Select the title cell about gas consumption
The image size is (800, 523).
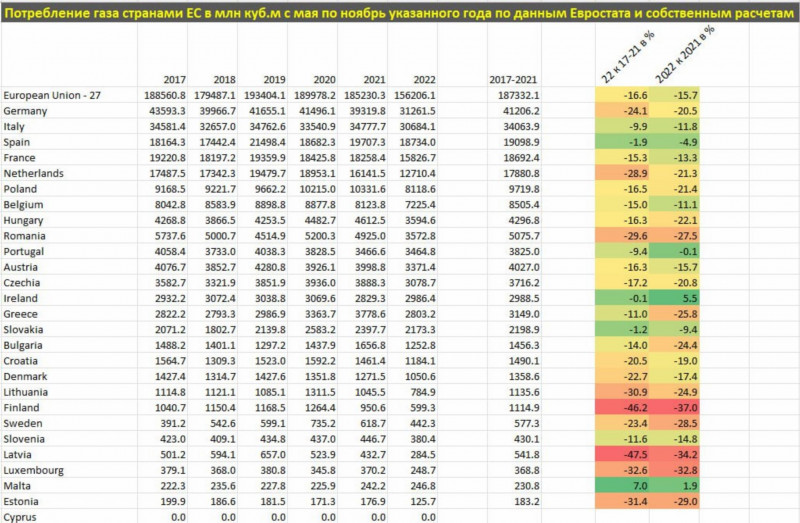pyautogui.click(x=399, y=13)
